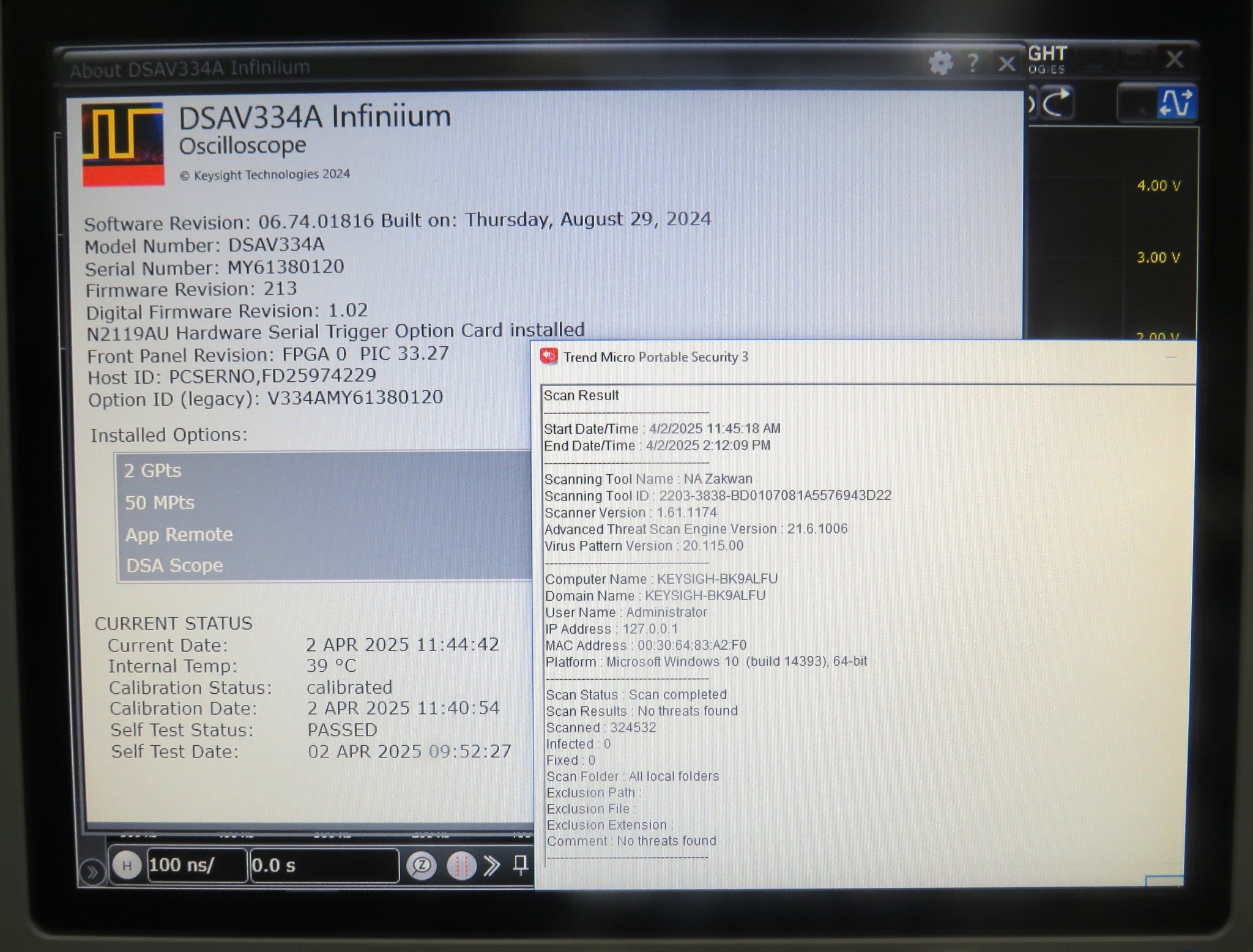Click Start Date/Time 4/2/2025 11:45:18 AM line
The image size is (1253, 952).
[662, 429]
